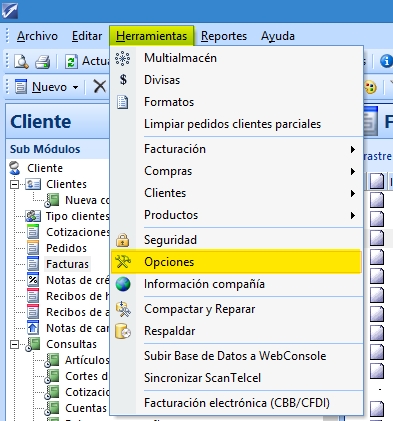
Task: Click the Formatos document icon
Action: 122,102
